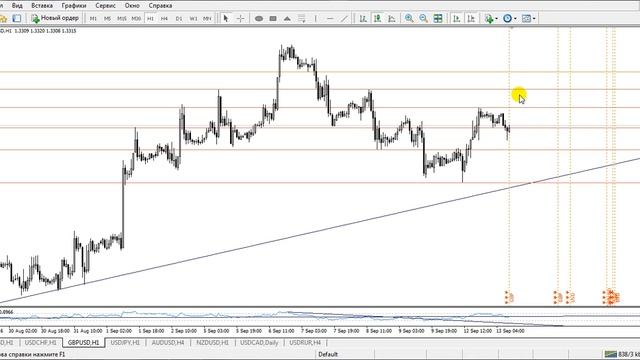
Task: Select the rectangle drawing tool
Action: click(x=273, y=18)
